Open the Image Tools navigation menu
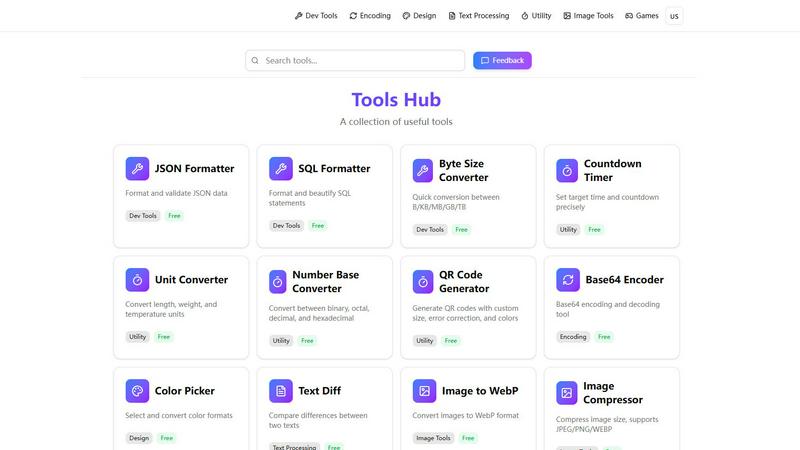Image resolution: width=800 pixels, height=450 pixels. point(588,16)
